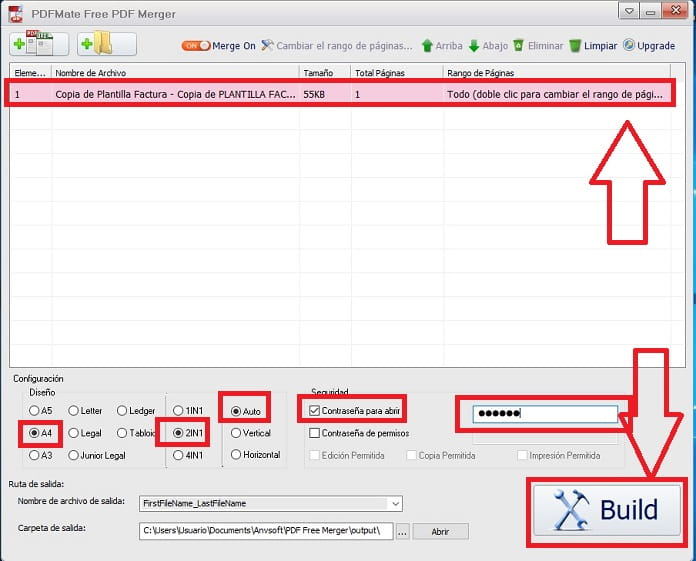Click the Abrir button
Screen dimensions: 696x561
tap(440, 531)
